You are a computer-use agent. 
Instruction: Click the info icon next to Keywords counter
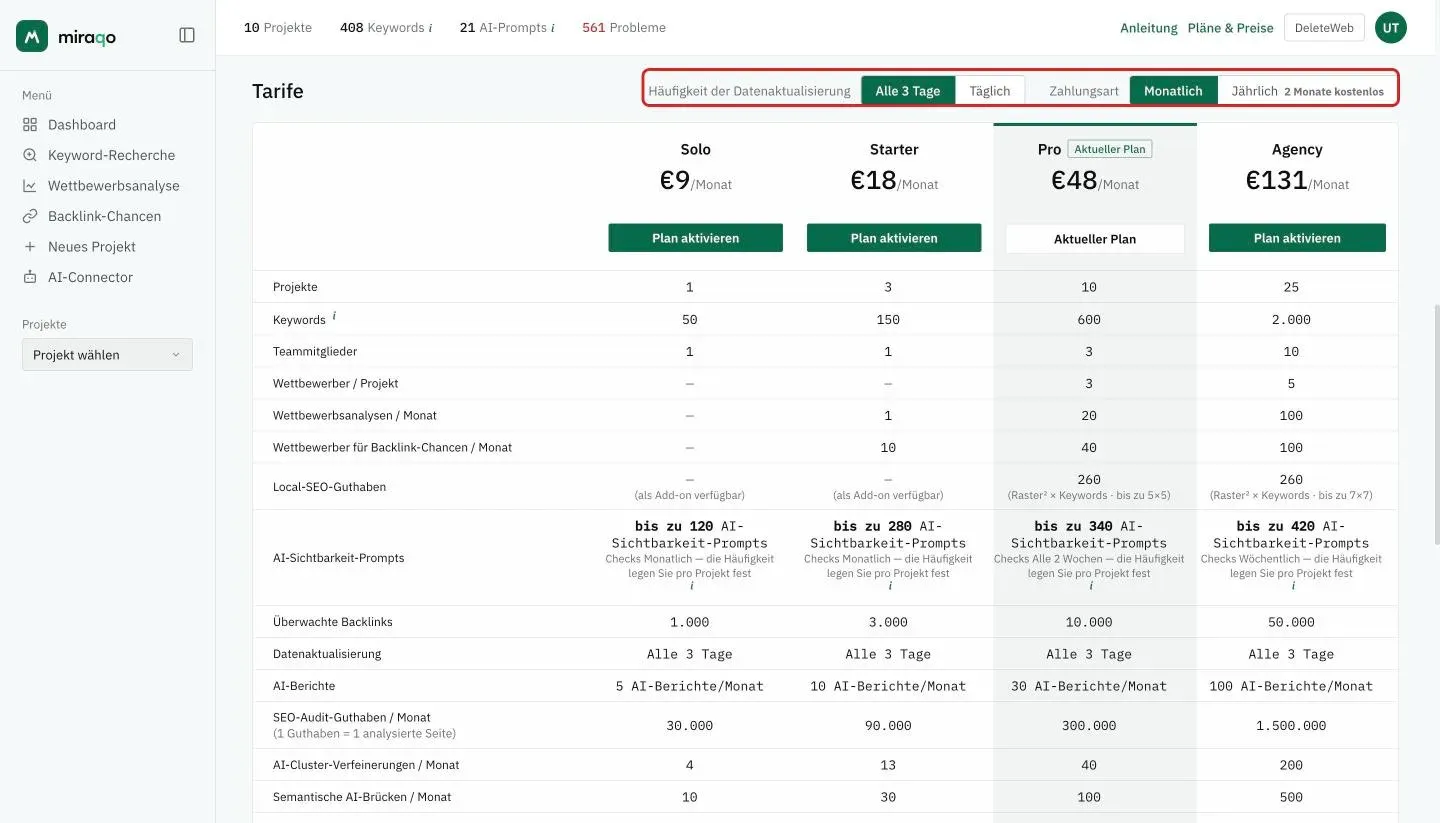(430, 28)
